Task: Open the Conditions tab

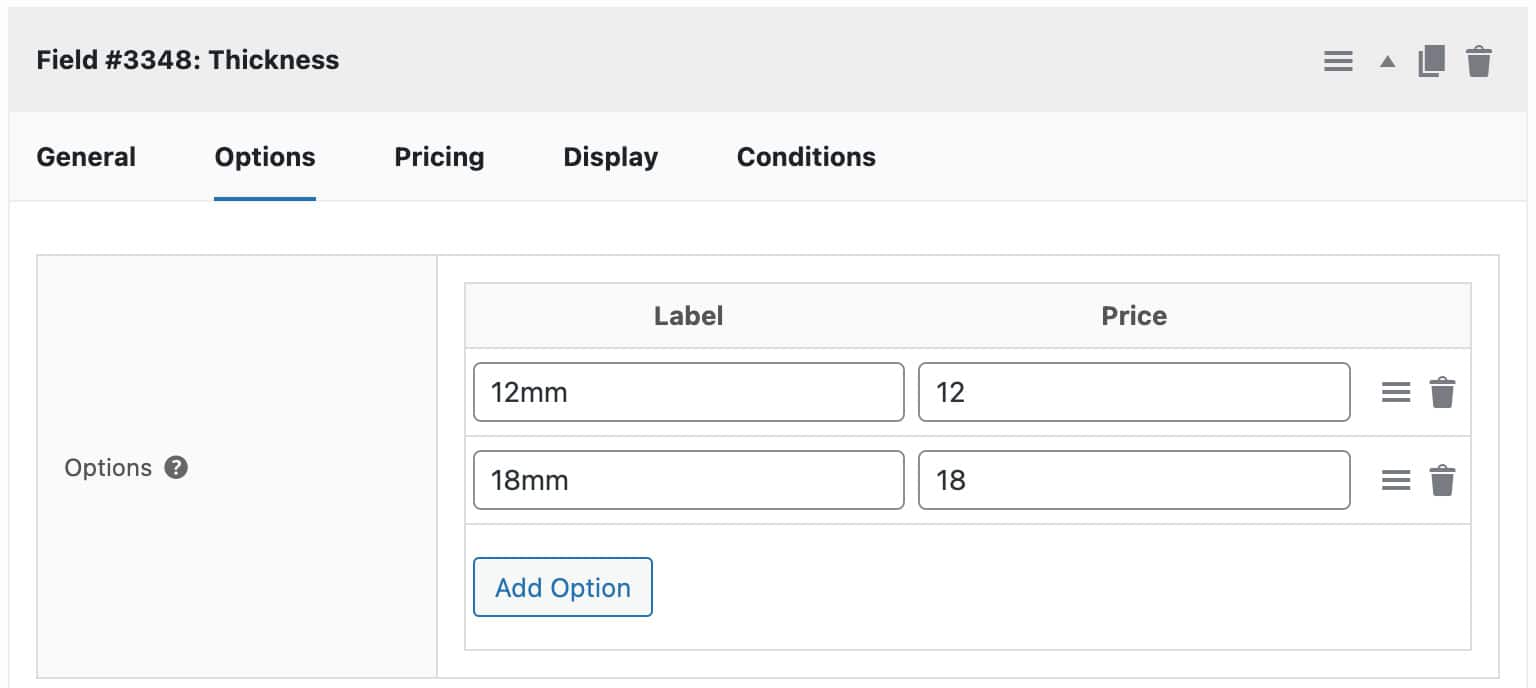Action: click(x=806, y=157)
